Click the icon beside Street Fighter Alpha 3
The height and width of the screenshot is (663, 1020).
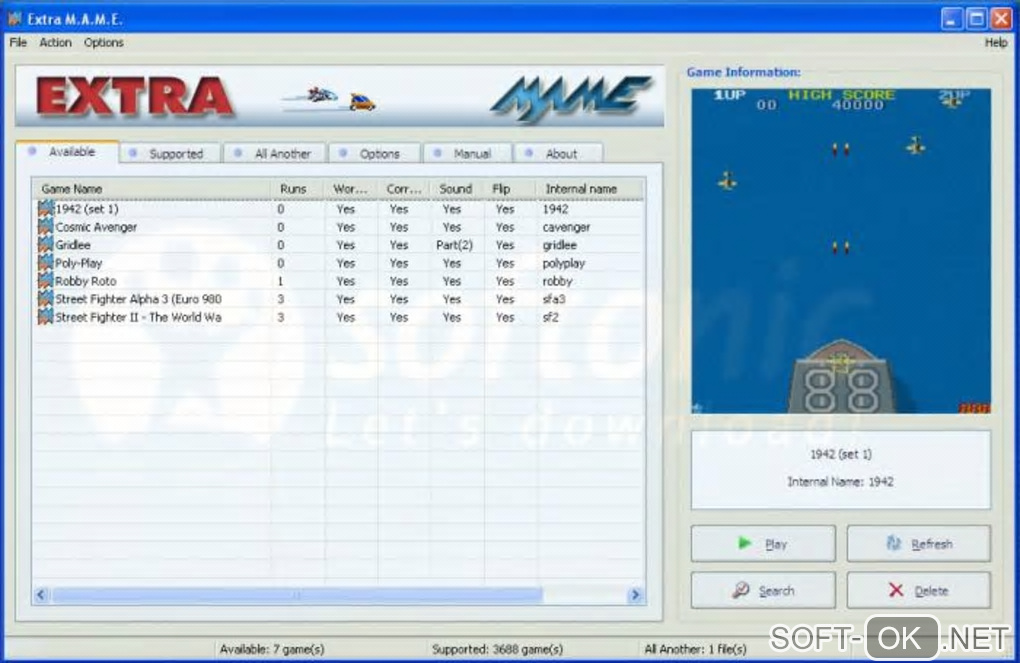46,299
